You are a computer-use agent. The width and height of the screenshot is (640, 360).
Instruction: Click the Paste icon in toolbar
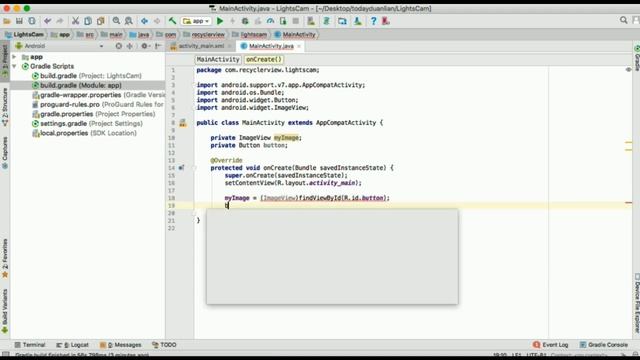pyautogui.click(x=100, y=21)
